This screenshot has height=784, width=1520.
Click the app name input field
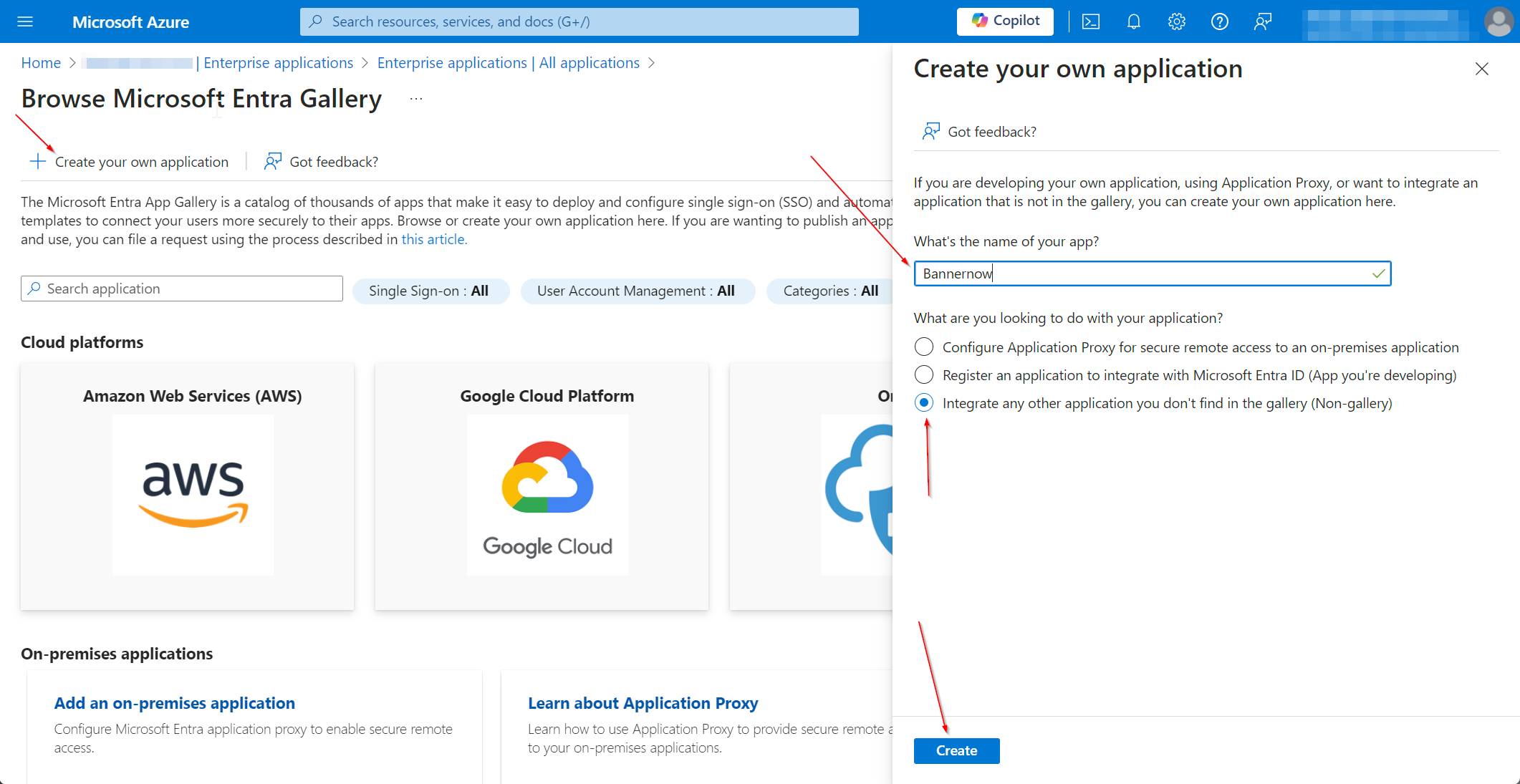tap(1143, 274)
